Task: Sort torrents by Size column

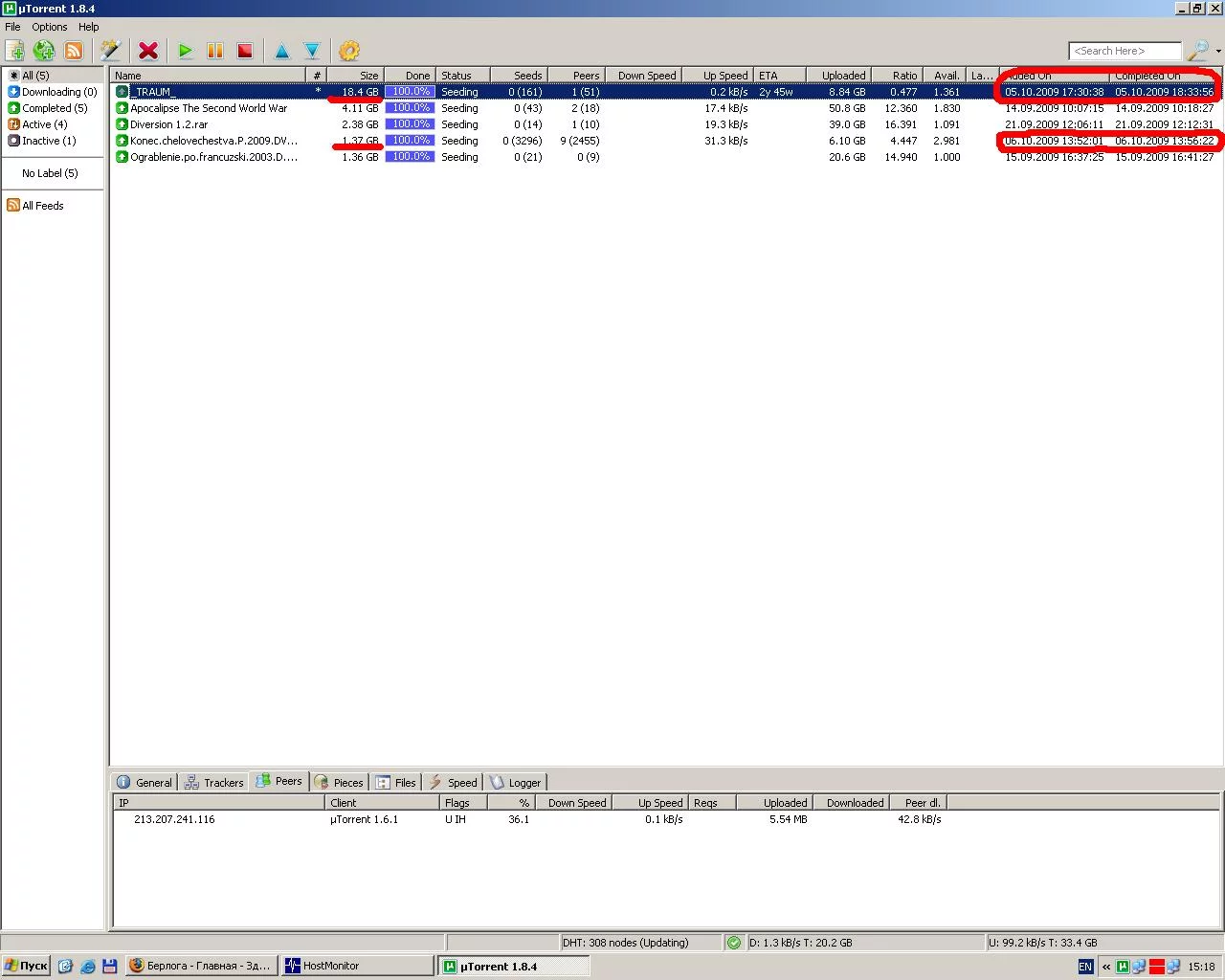Action: (356, 76)
